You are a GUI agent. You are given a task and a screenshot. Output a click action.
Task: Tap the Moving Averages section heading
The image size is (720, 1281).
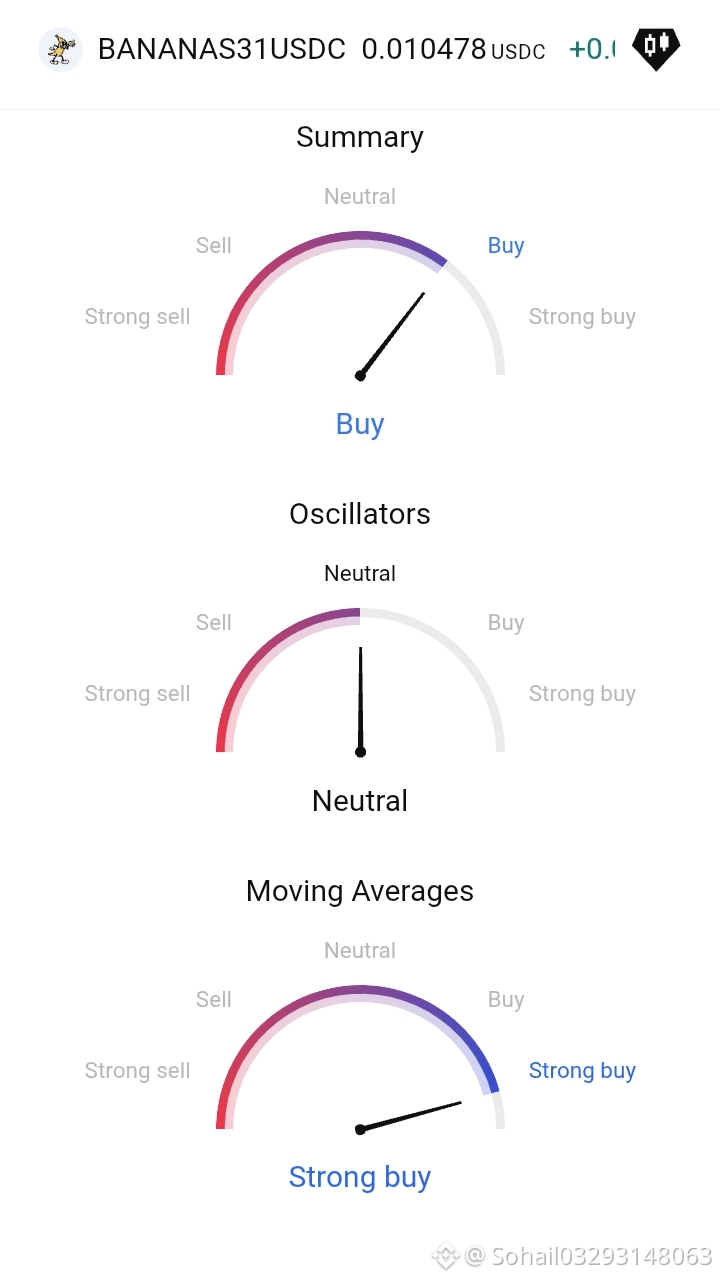(x=360, y=891)
